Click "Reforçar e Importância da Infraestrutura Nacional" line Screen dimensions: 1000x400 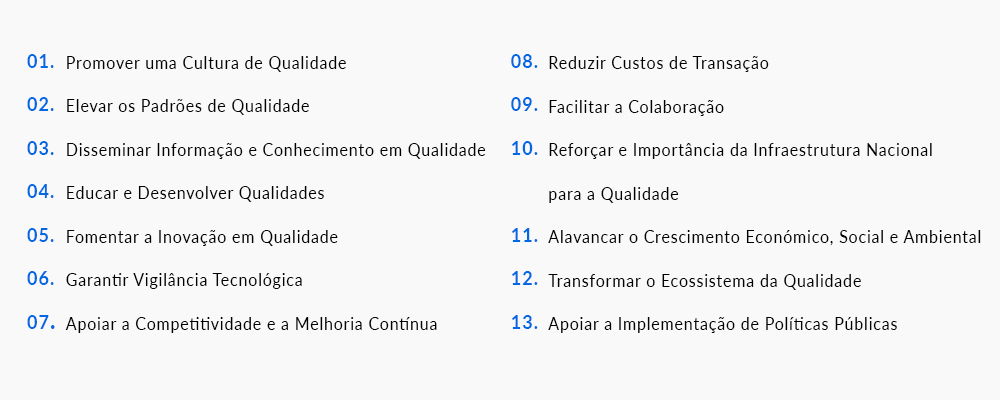[x=740, y=150]
